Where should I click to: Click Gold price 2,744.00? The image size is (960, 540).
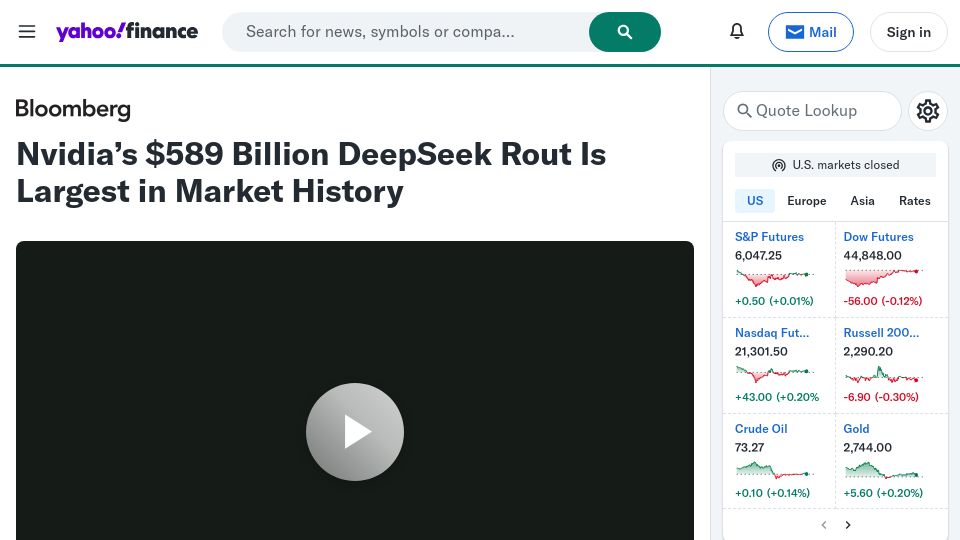868,448
